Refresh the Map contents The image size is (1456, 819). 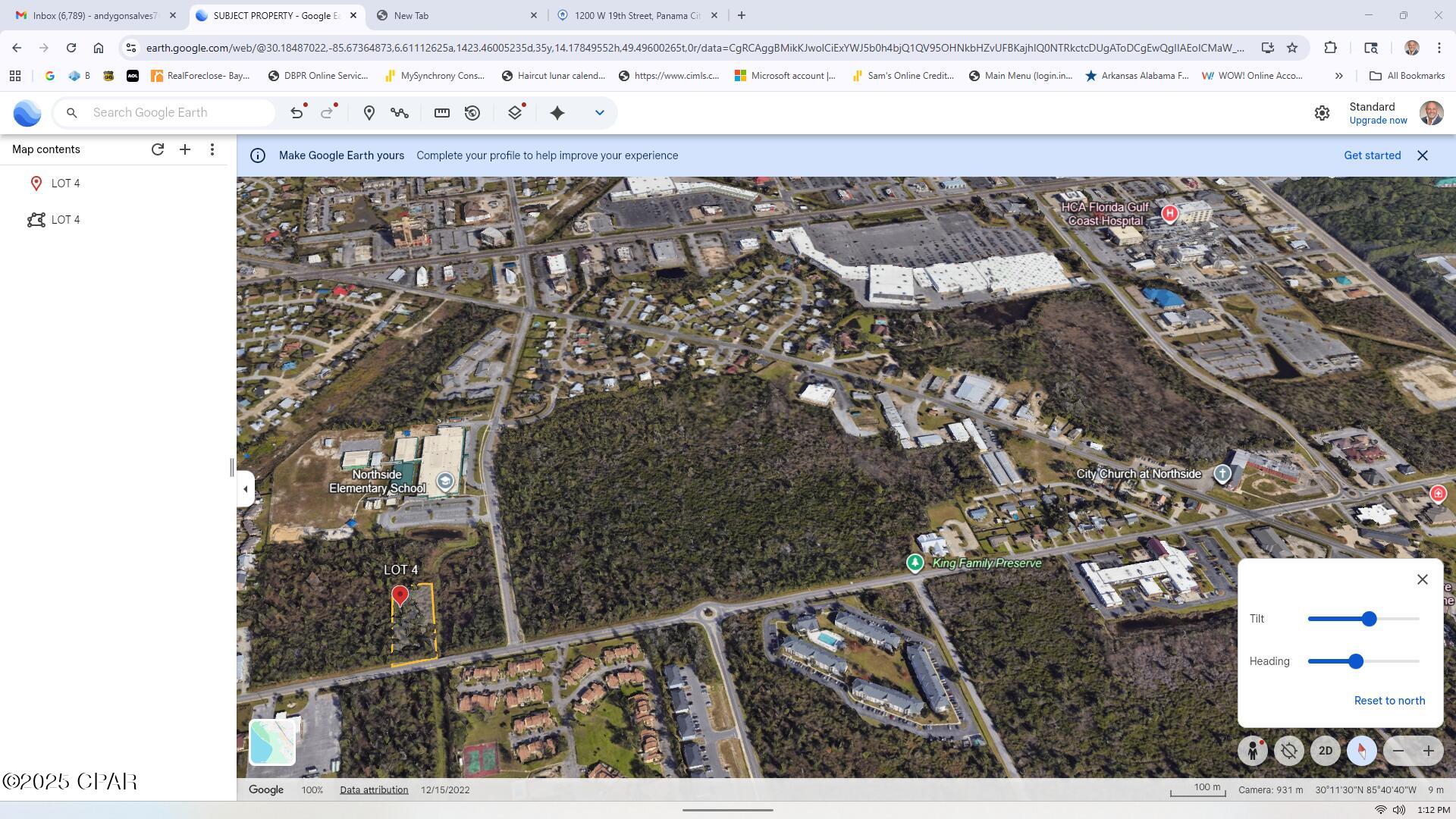(158, 149)
